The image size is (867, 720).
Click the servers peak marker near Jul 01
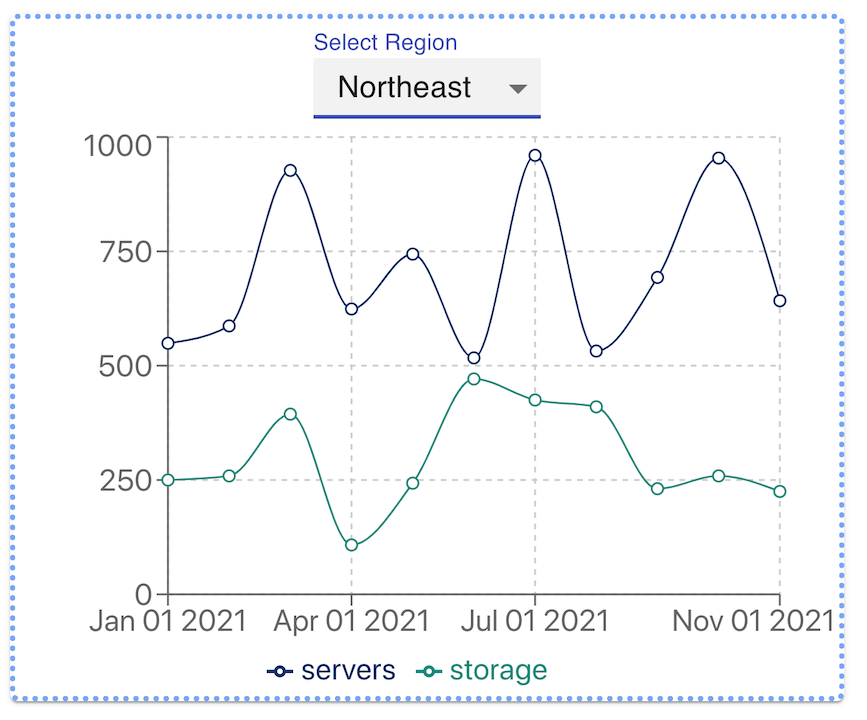(x=536, y=154)
